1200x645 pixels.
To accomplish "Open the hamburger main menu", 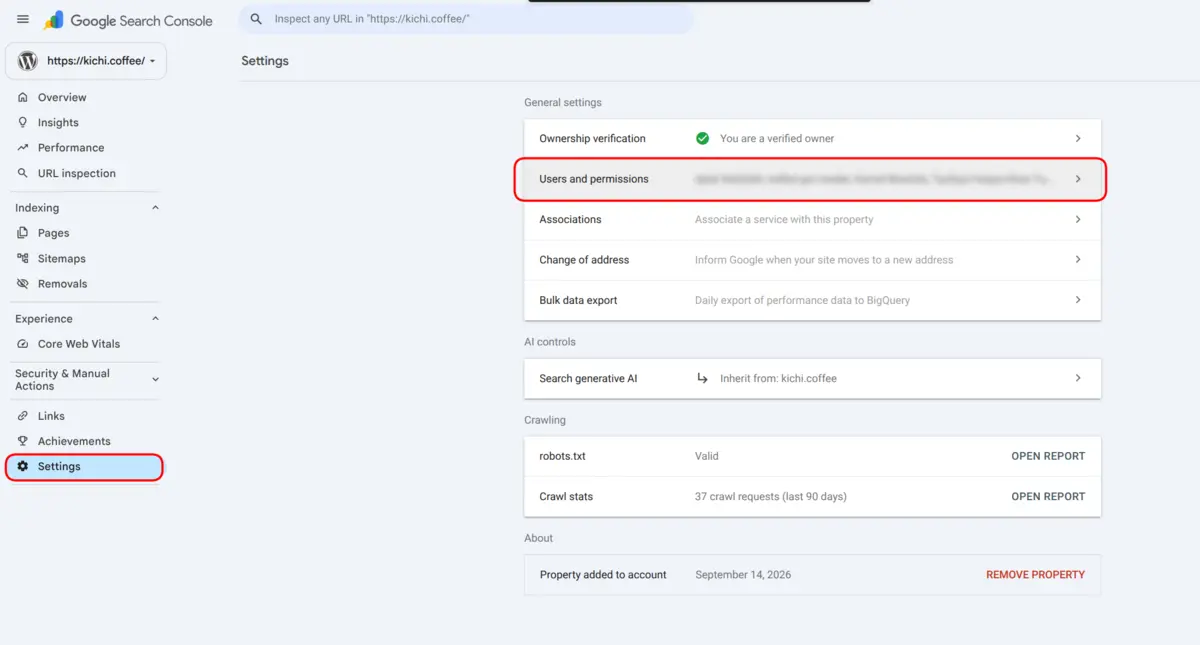I will [x=23, y=20].
